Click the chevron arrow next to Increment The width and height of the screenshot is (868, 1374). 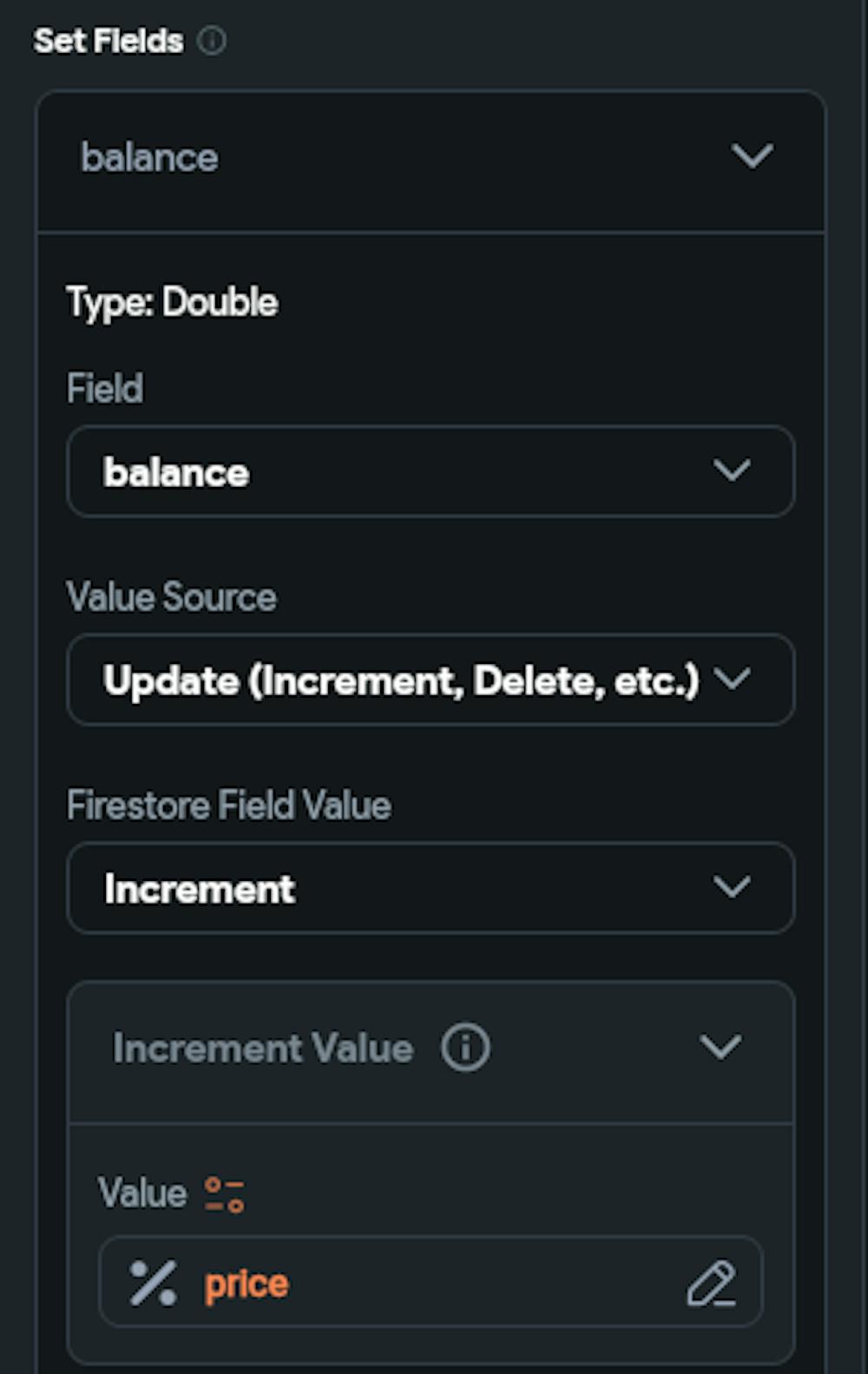pos(732,888)
